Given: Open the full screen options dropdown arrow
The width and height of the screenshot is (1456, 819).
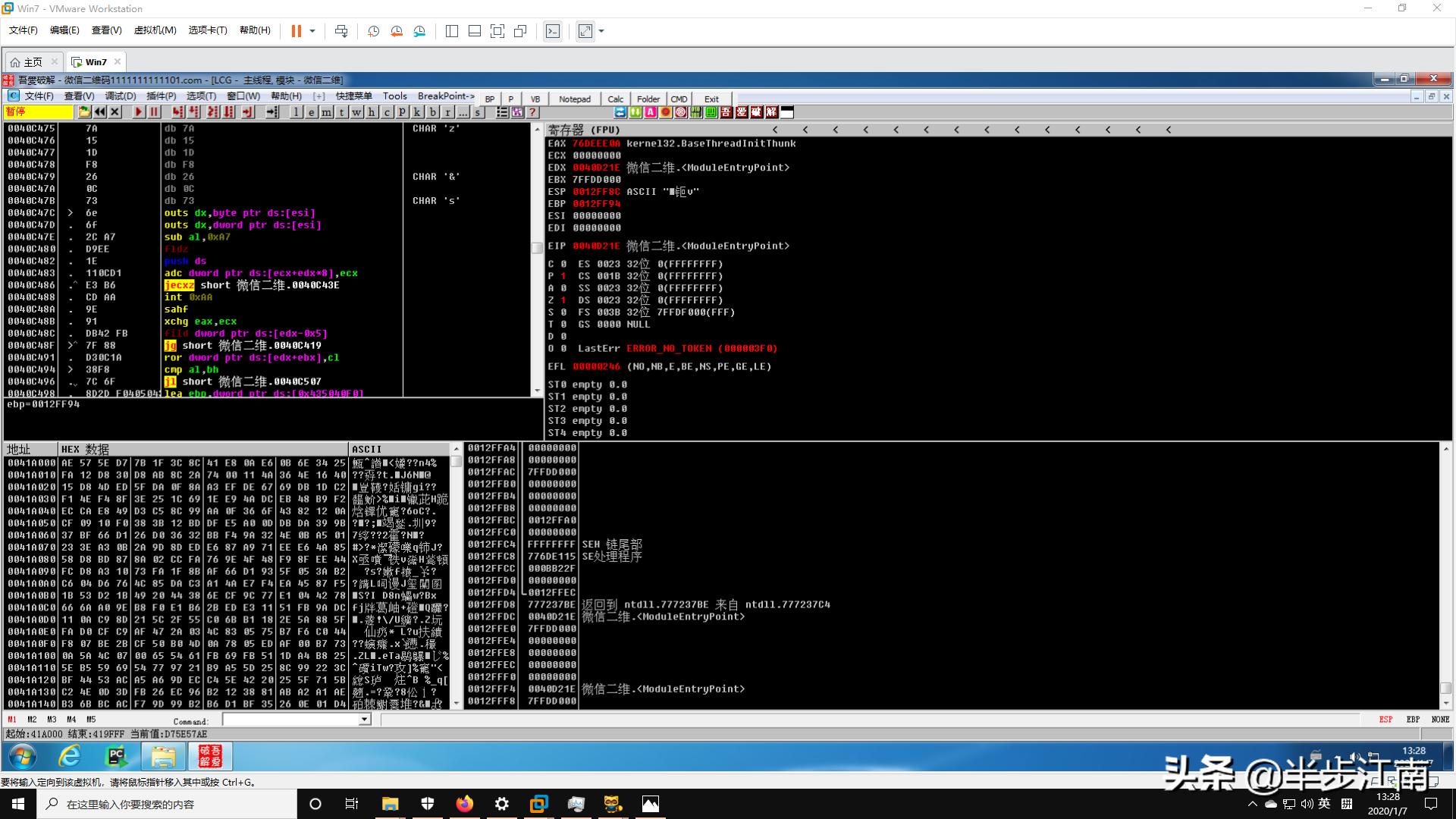Looking at the screenshot, I should [x=601, y=31].
